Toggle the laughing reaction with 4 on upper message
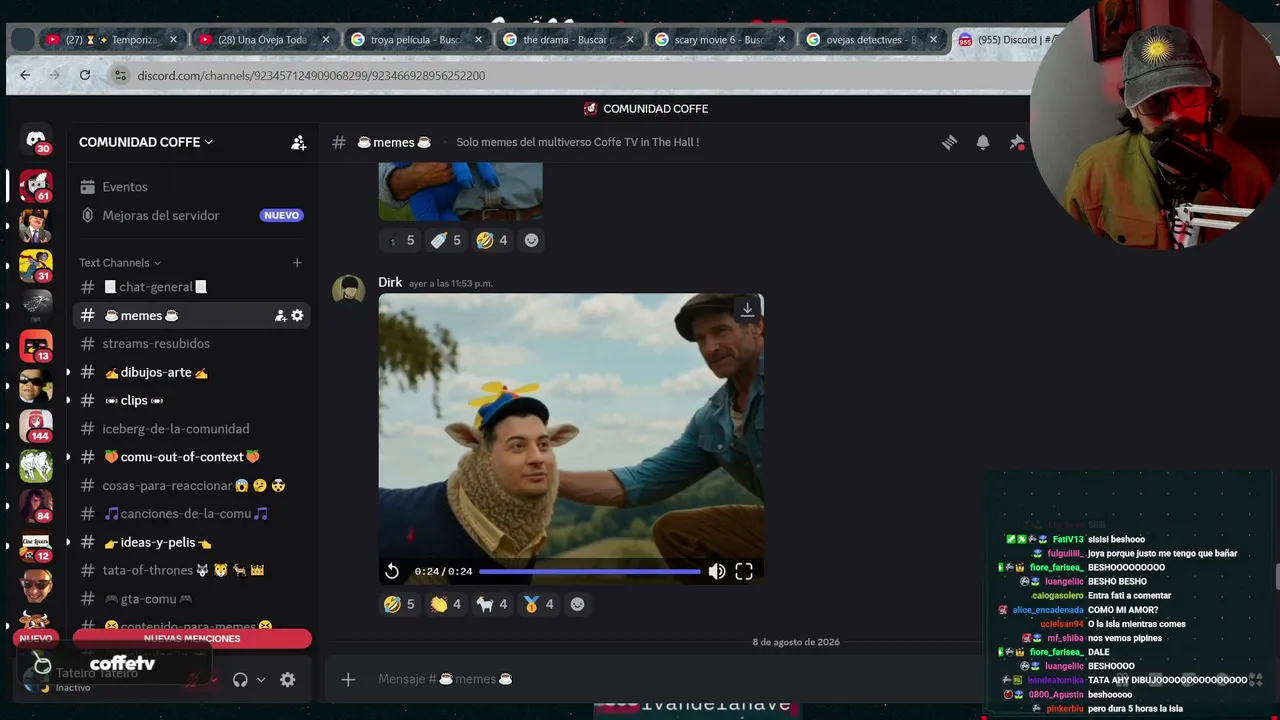 (x=492, y=240)
